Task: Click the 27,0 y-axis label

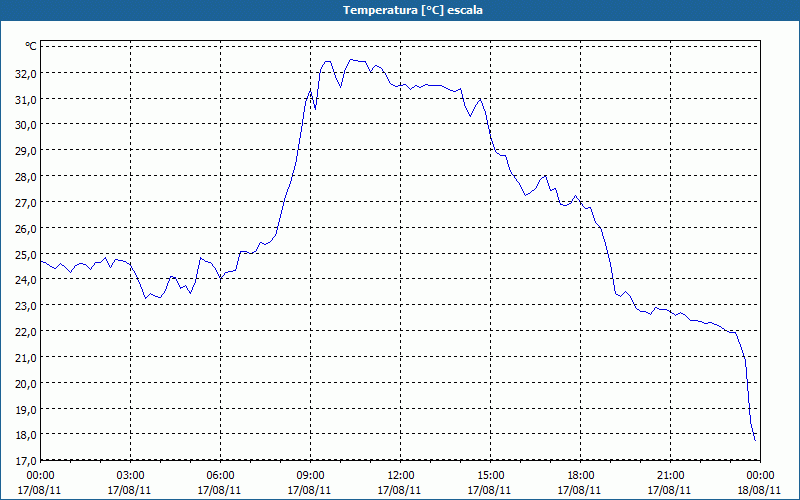Action: click(x=27, y=203)
